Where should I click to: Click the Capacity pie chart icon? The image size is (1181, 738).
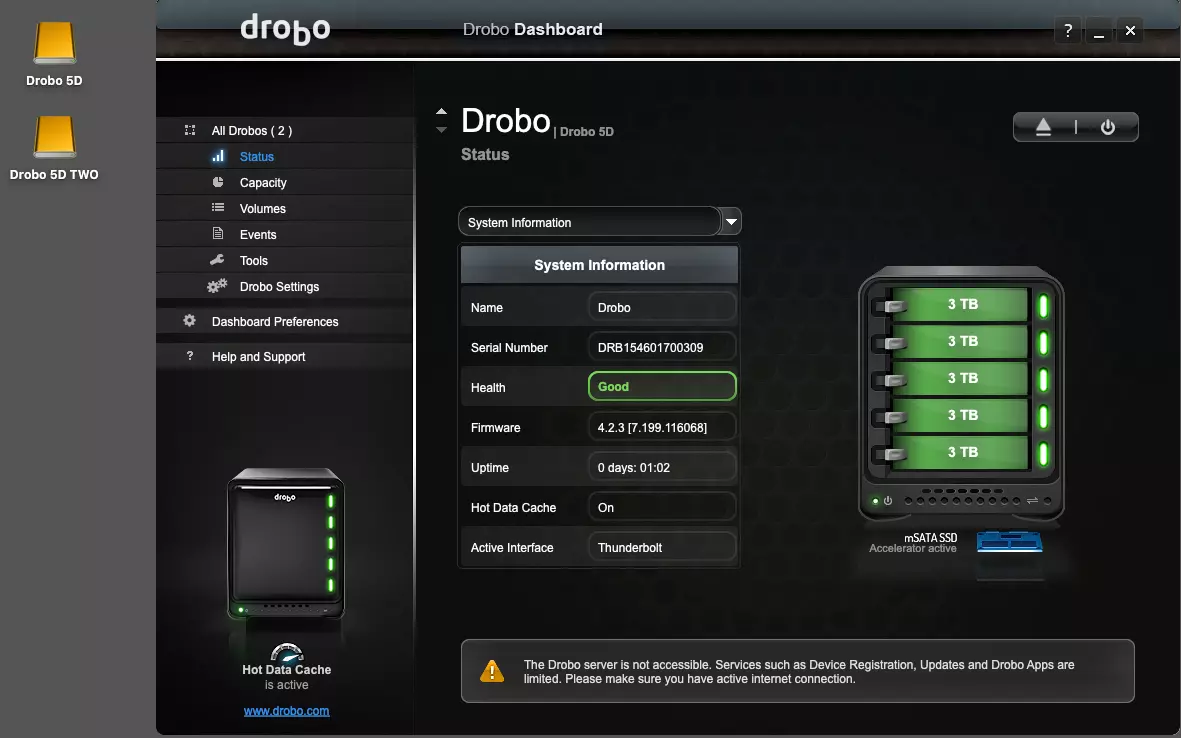point(218,182)
